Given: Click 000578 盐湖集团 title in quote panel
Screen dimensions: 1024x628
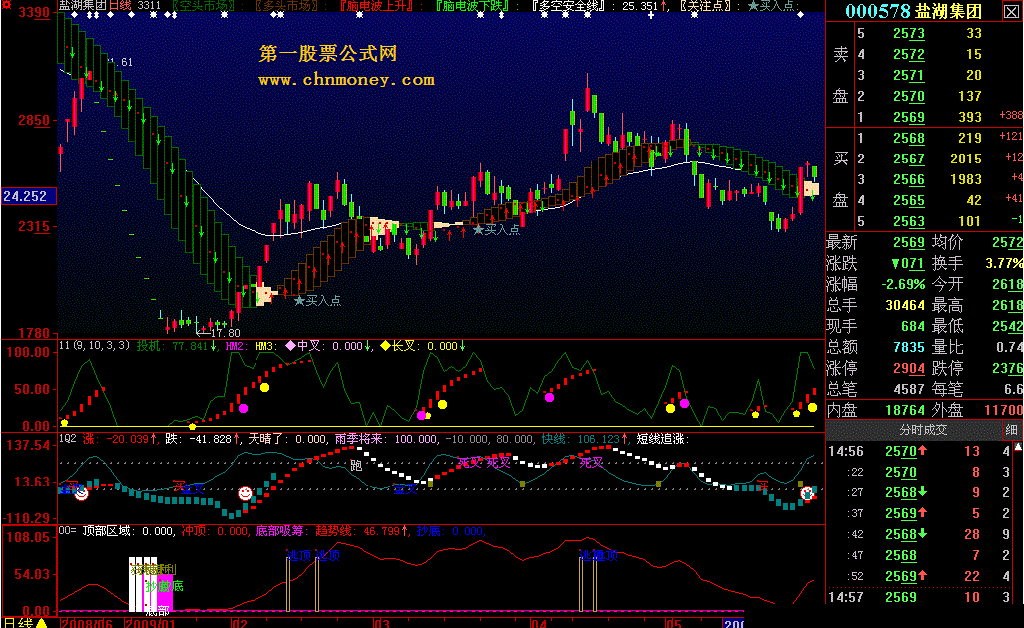Looking at the screenshot, I should (x=913, y=11).
